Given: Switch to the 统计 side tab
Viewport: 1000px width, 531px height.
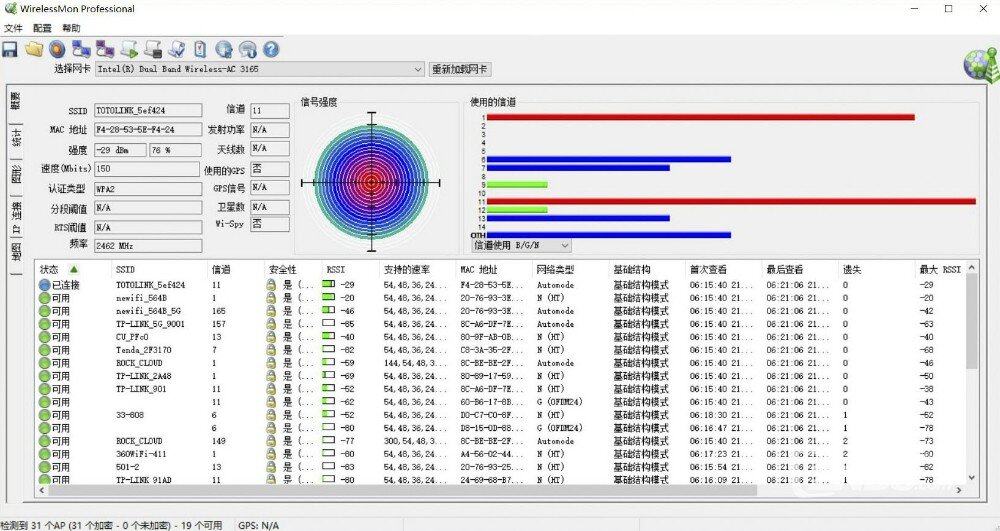Looking at the screenshot, I should coord(15,136).
